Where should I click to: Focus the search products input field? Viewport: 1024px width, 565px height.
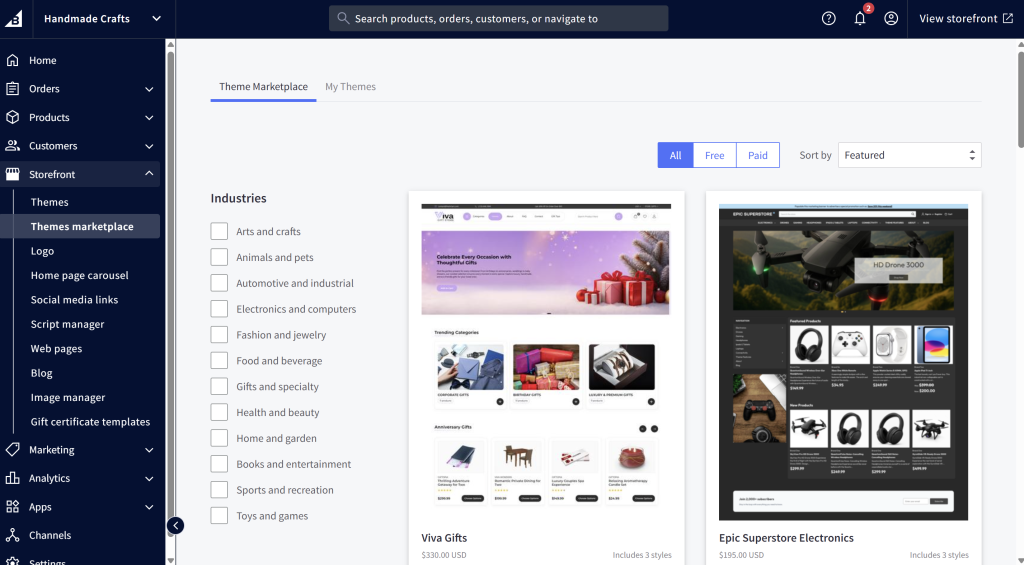(498, 18)
